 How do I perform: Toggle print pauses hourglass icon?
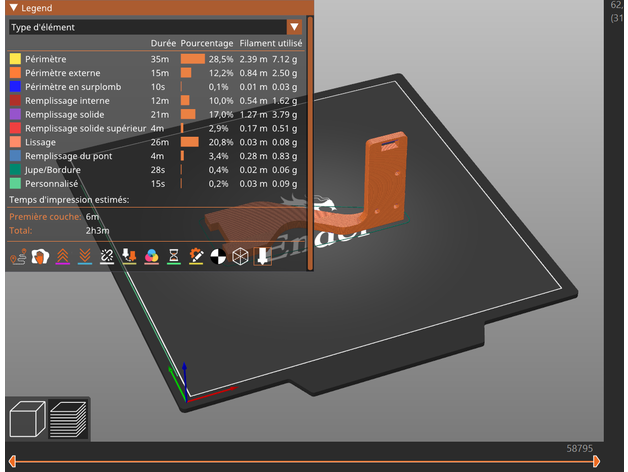click(x=173, y=256)
